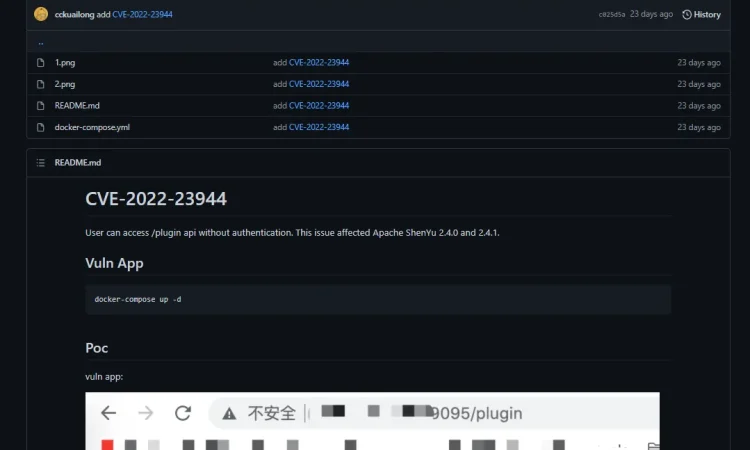Screen dimensions: 750x450
Task: Click '23 days ago' timestamp in 2.png row
Action: click(x=699, y=84)
